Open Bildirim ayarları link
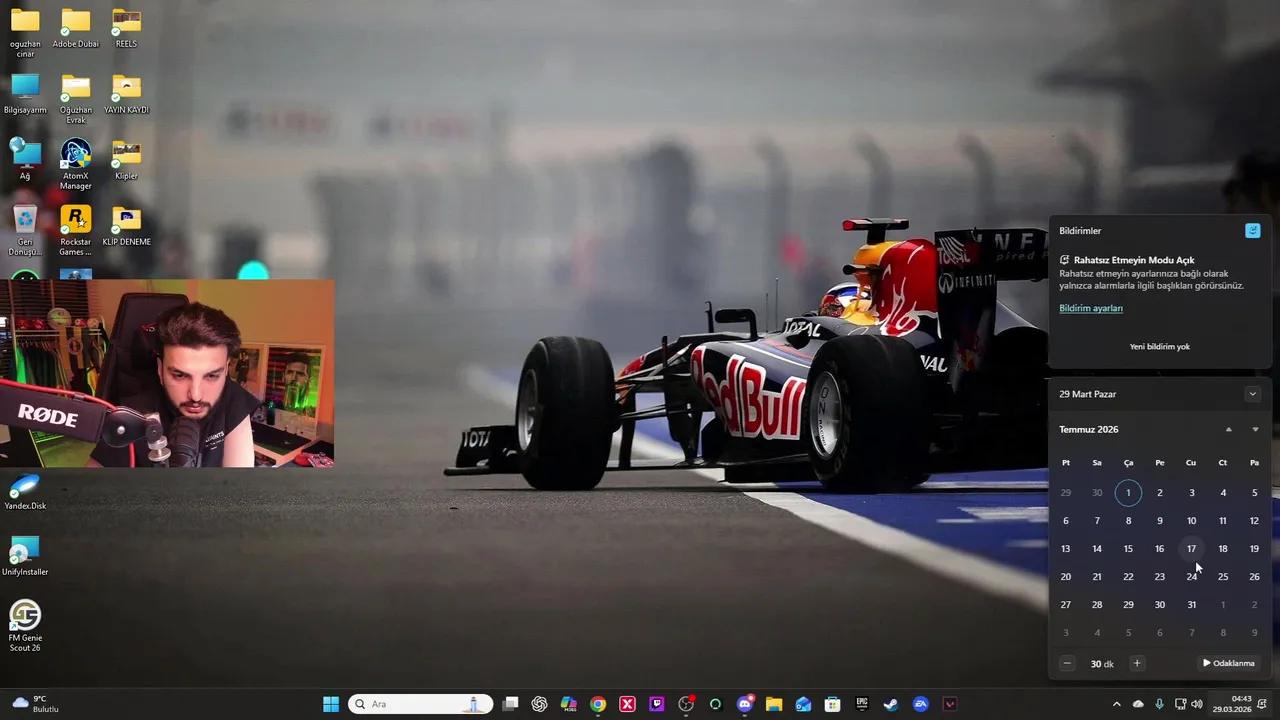 (x=1091, y=308)
